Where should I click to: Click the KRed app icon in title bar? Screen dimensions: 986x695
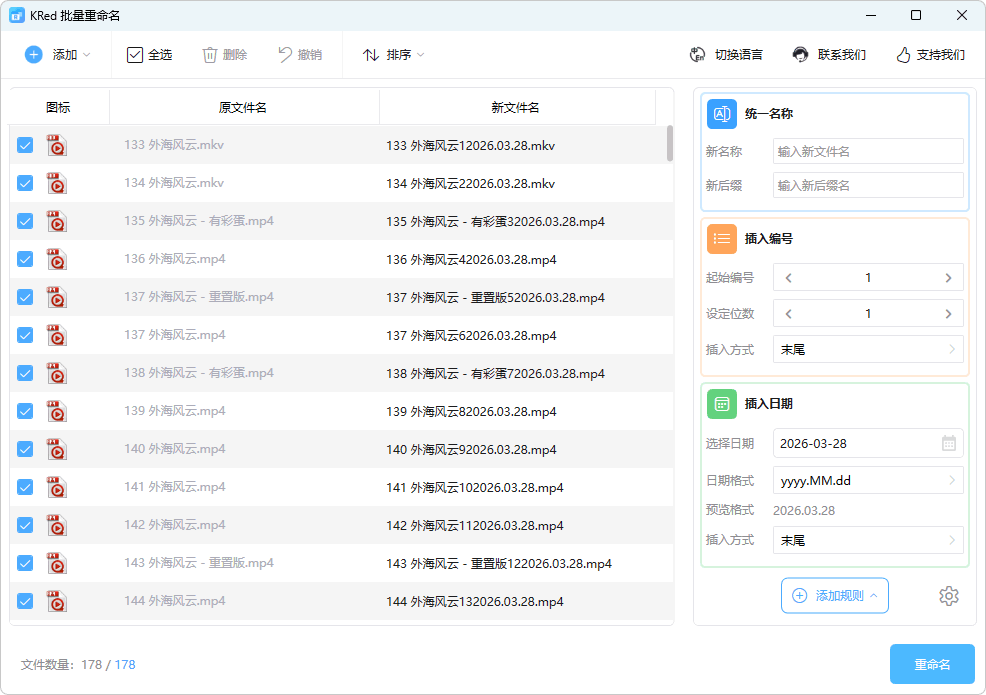click(x=17, y=16)
